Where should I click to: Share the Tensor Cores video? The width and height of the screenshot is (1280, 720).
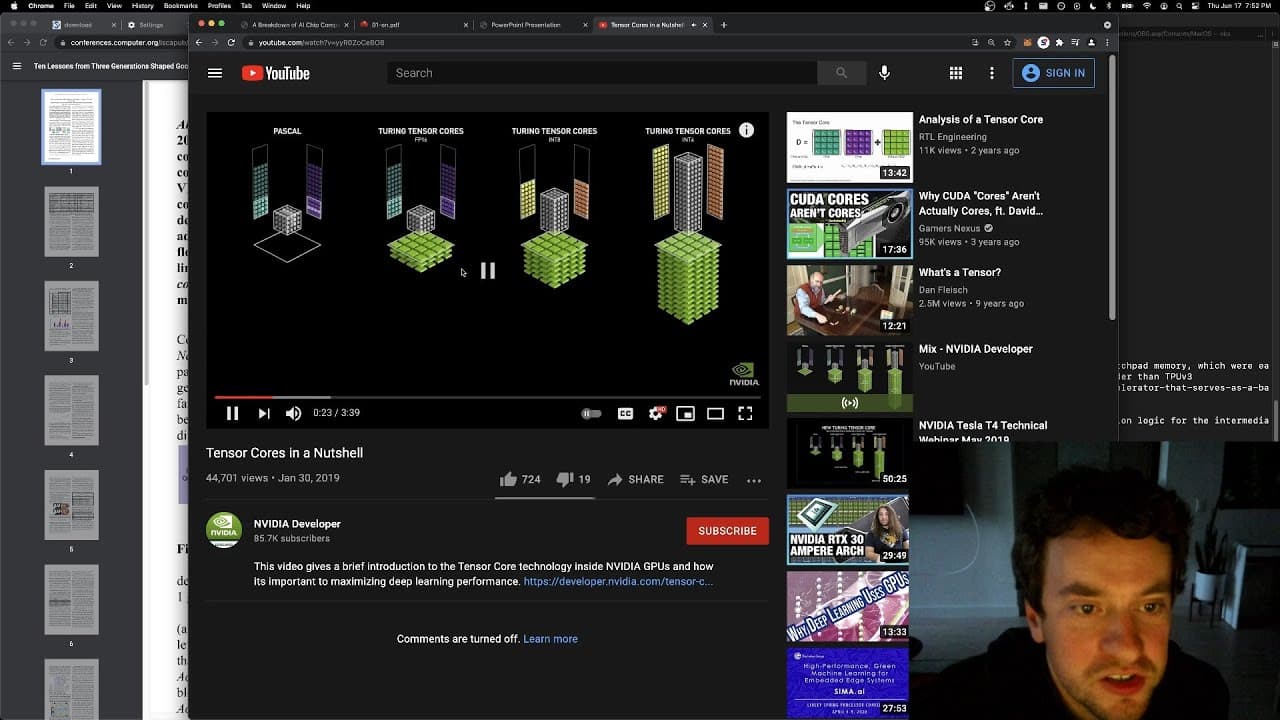tap(635, 480)
